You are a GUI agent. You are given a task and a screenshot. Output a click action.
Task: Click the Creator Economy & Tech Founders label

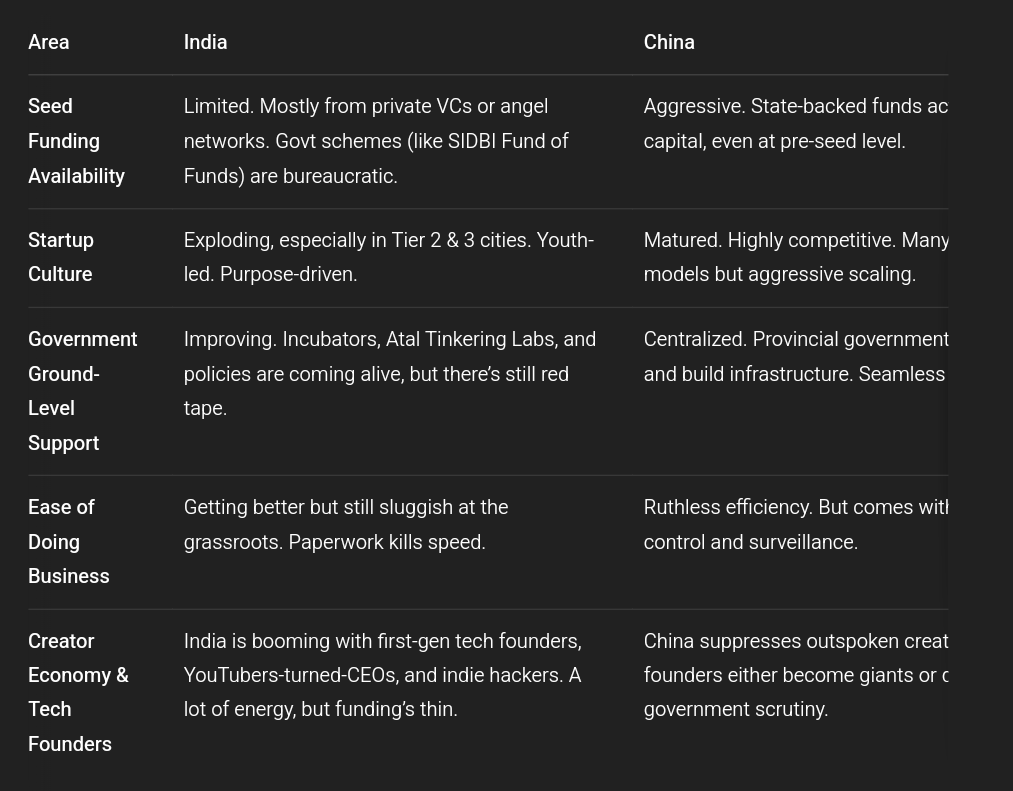pyautogui.click(x=77, y=692)
